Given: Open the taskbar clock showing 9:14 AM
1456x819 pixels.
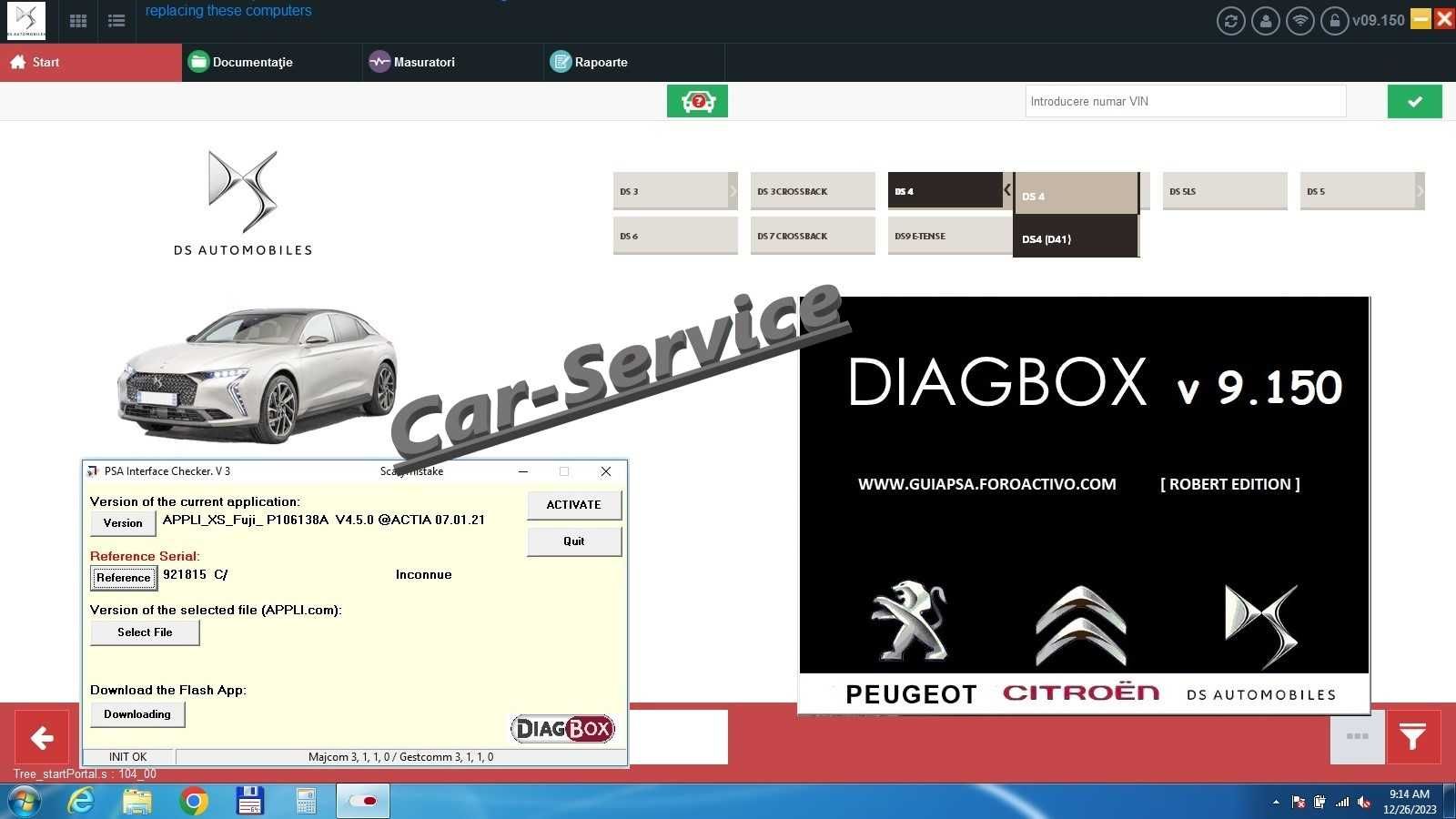Looking at the screenshot, I should click(x=1410, y=802).
